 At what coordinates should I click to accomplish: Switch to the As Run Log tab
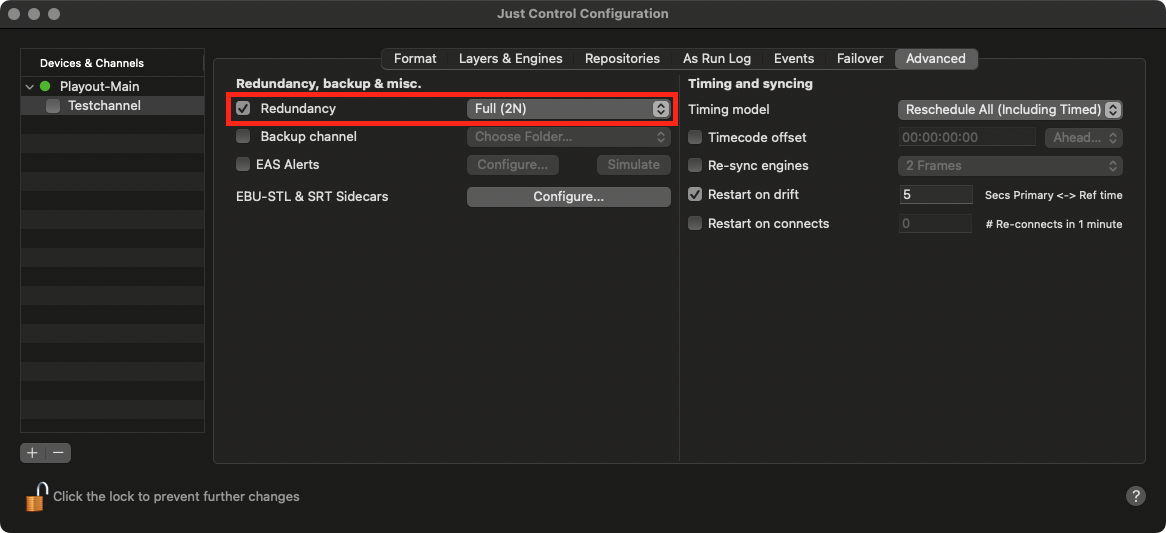tap(717, 59)
